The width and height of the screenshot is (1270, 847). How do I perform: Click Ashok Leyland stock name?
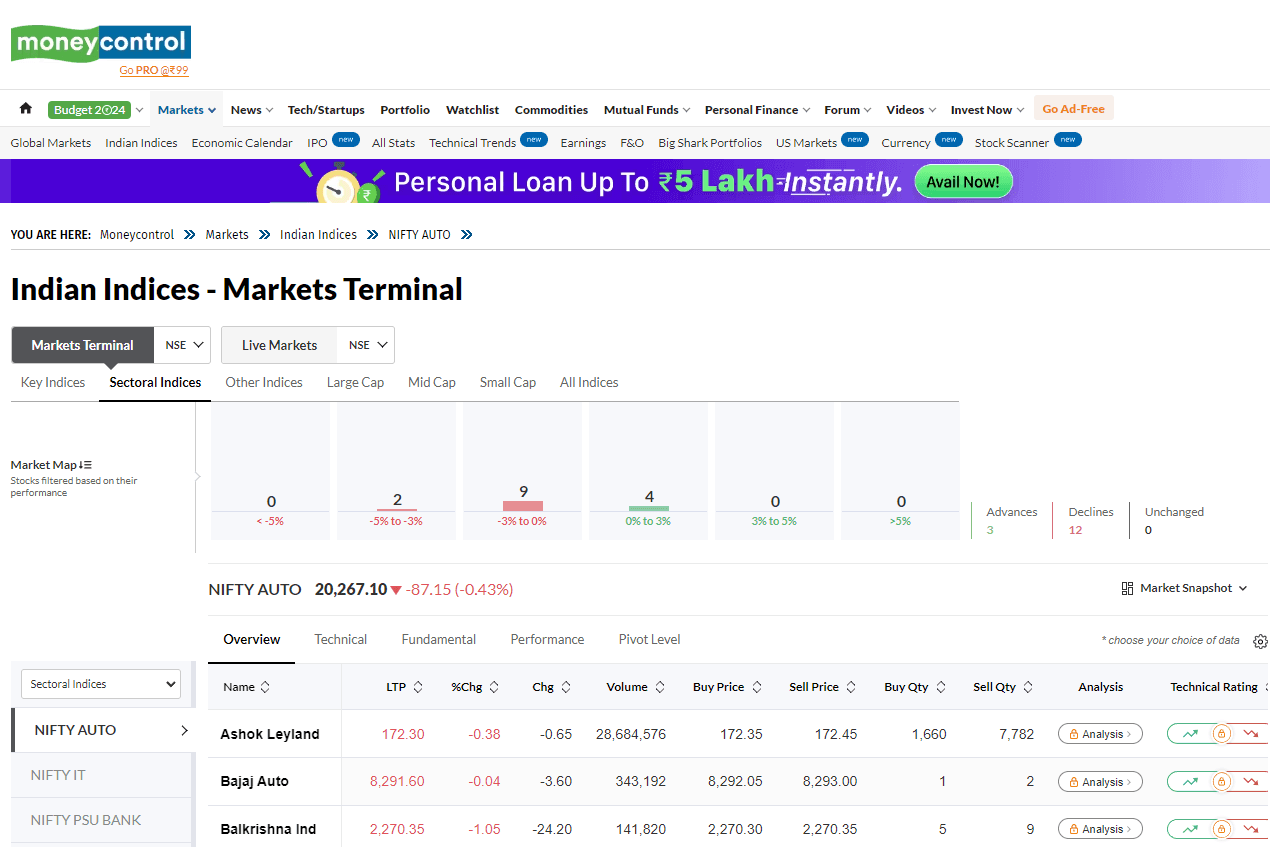pyautogui.click(x=270, y=734)
